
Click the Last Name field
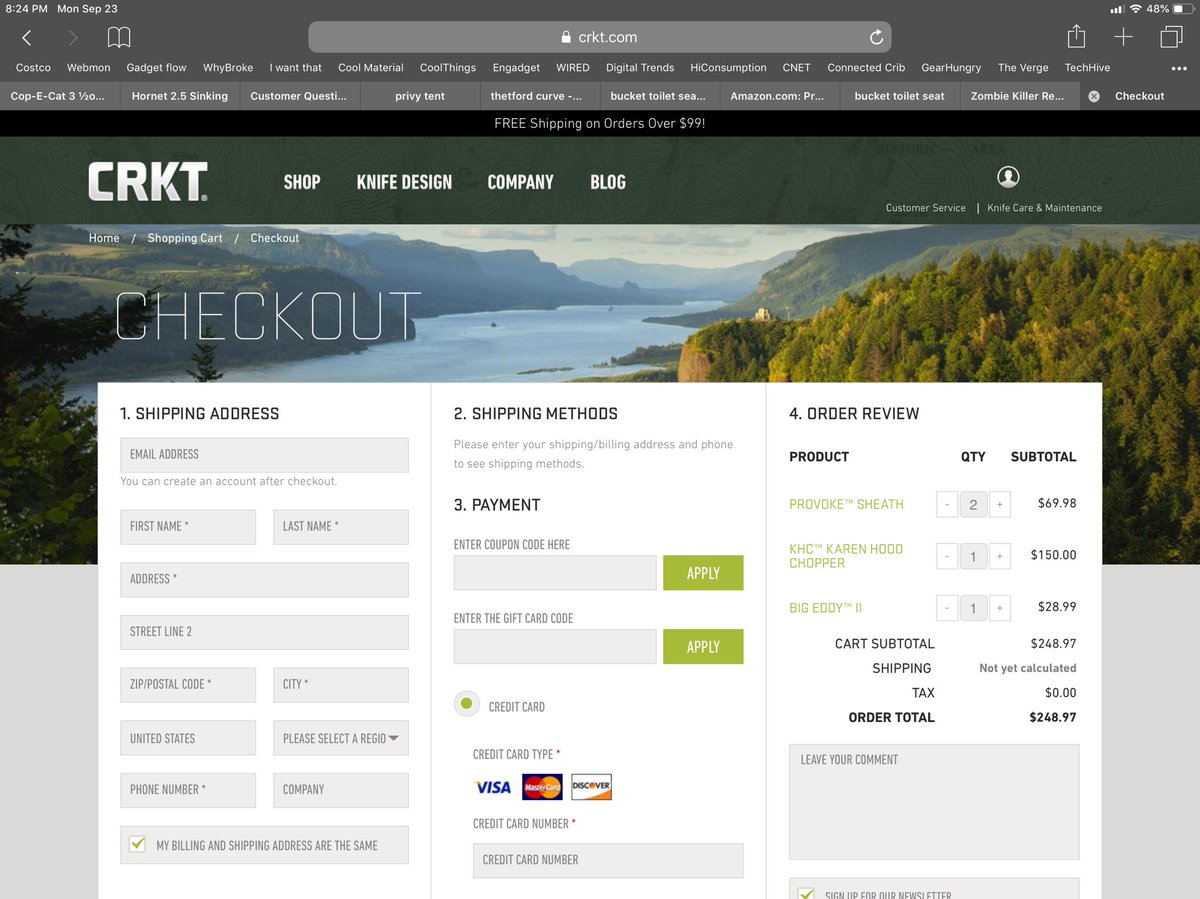[341, 527]
